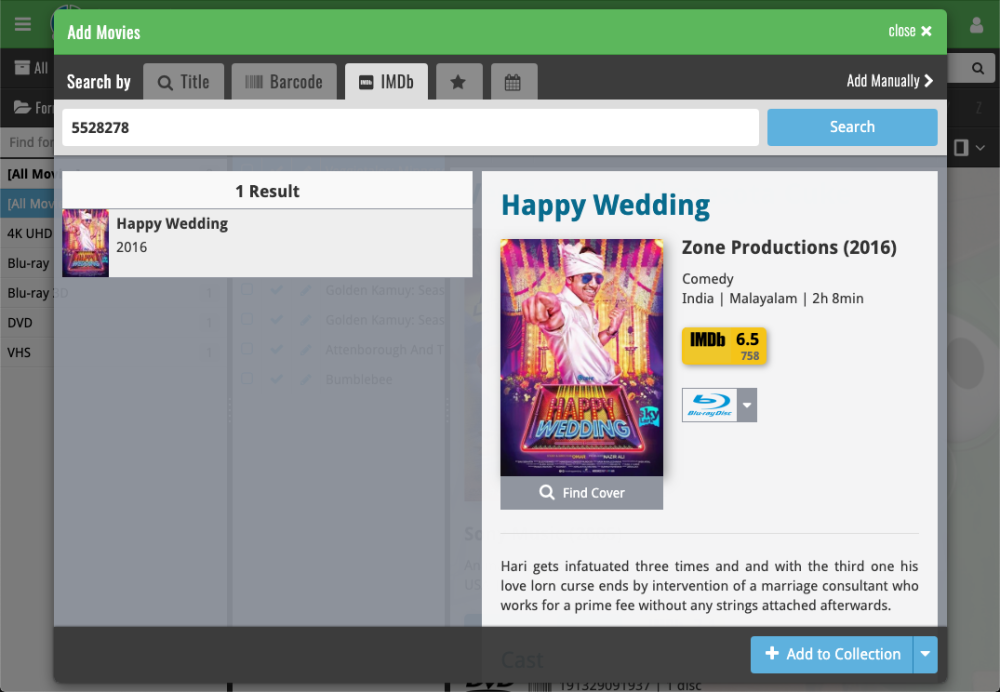Click the pencil edit icon for Attenborough
The height and width of the screenshot is (692, 1000).
pyautogui.click(x=306, y=350)
